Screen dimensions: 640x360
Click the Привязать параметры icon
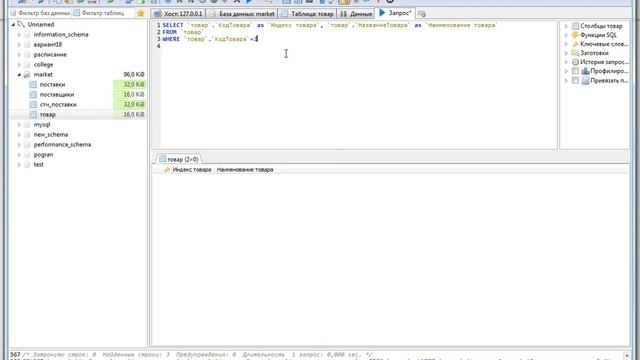(585, 80)
